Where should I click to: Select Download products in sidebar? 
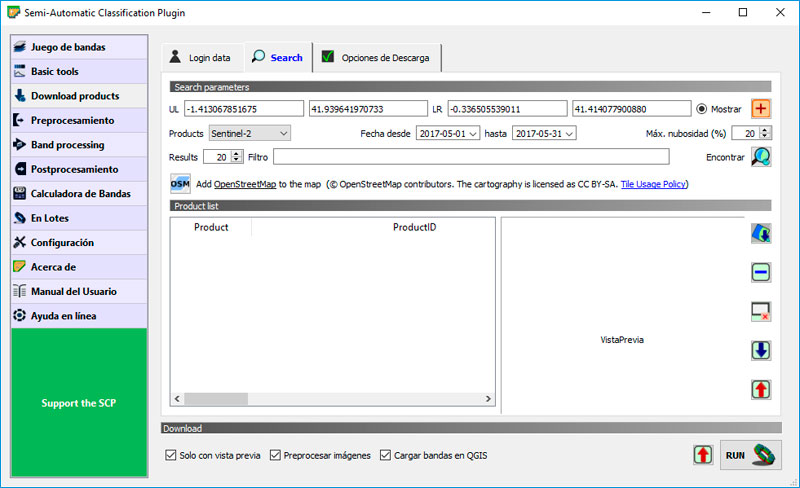(79, 96)
